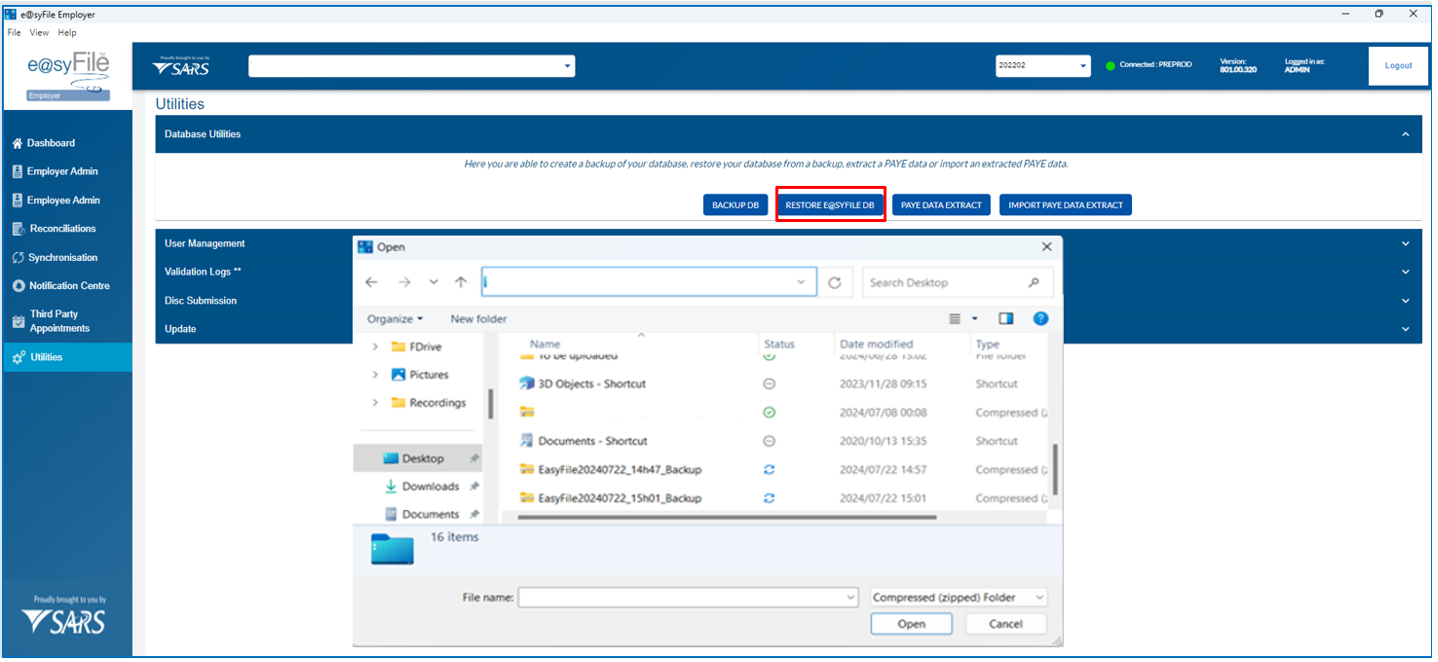
Task: Click the RESTORE E@SYFILE DB button
Action: [x=830, y=205]
